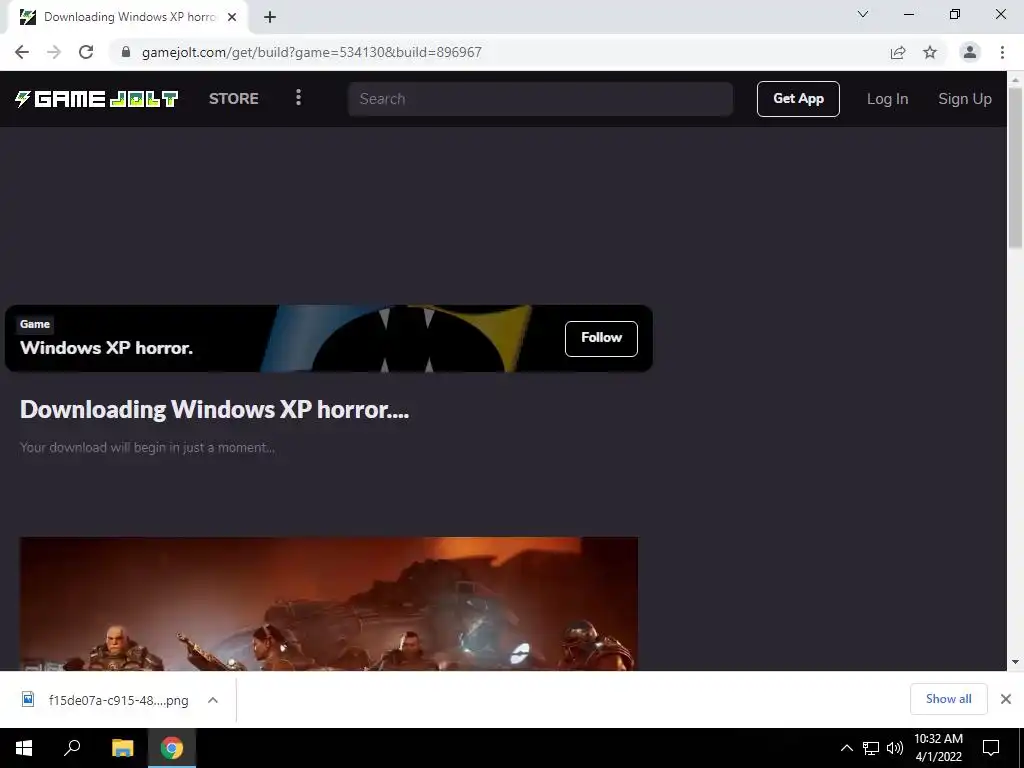
Task: Open Windows taskbar search
Action: [x=72, y=748]
